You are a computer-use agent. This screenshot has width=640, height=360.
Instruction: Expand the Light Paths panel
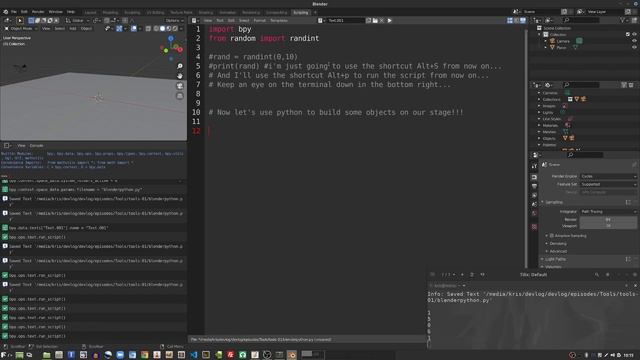554,259
